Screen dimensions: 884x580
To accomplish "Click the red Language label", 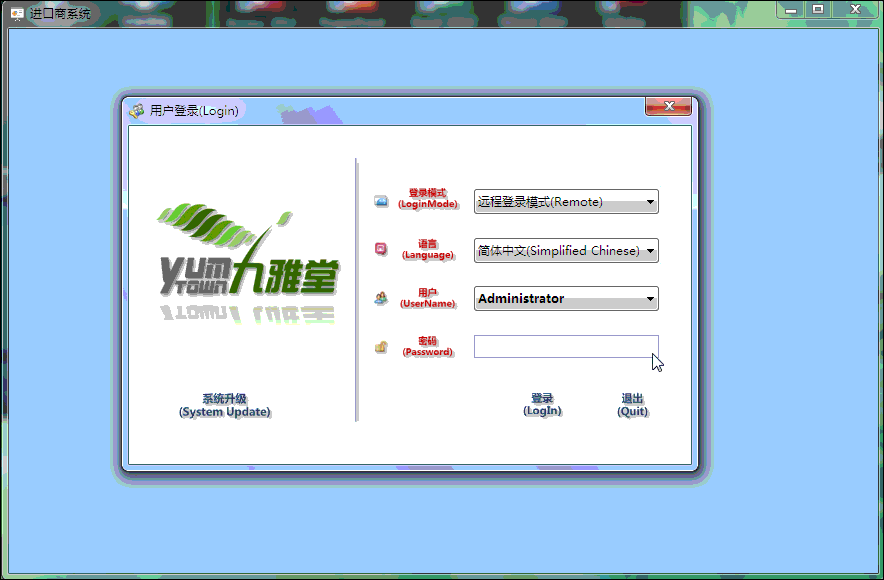I will tap(428, 249).
